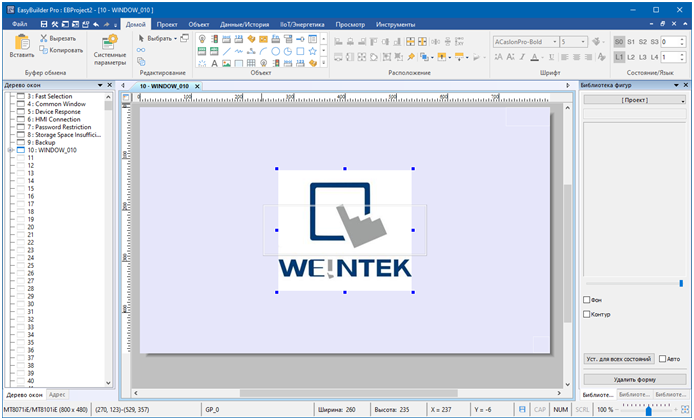Toggle the Контур (outline) checkbox
The height and width of the screenshot is (420, 694).
[x=586, y=314]
